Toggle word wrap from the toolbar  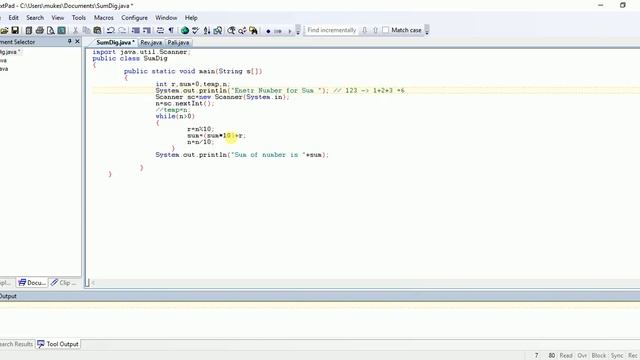click(x=160, y=30)
